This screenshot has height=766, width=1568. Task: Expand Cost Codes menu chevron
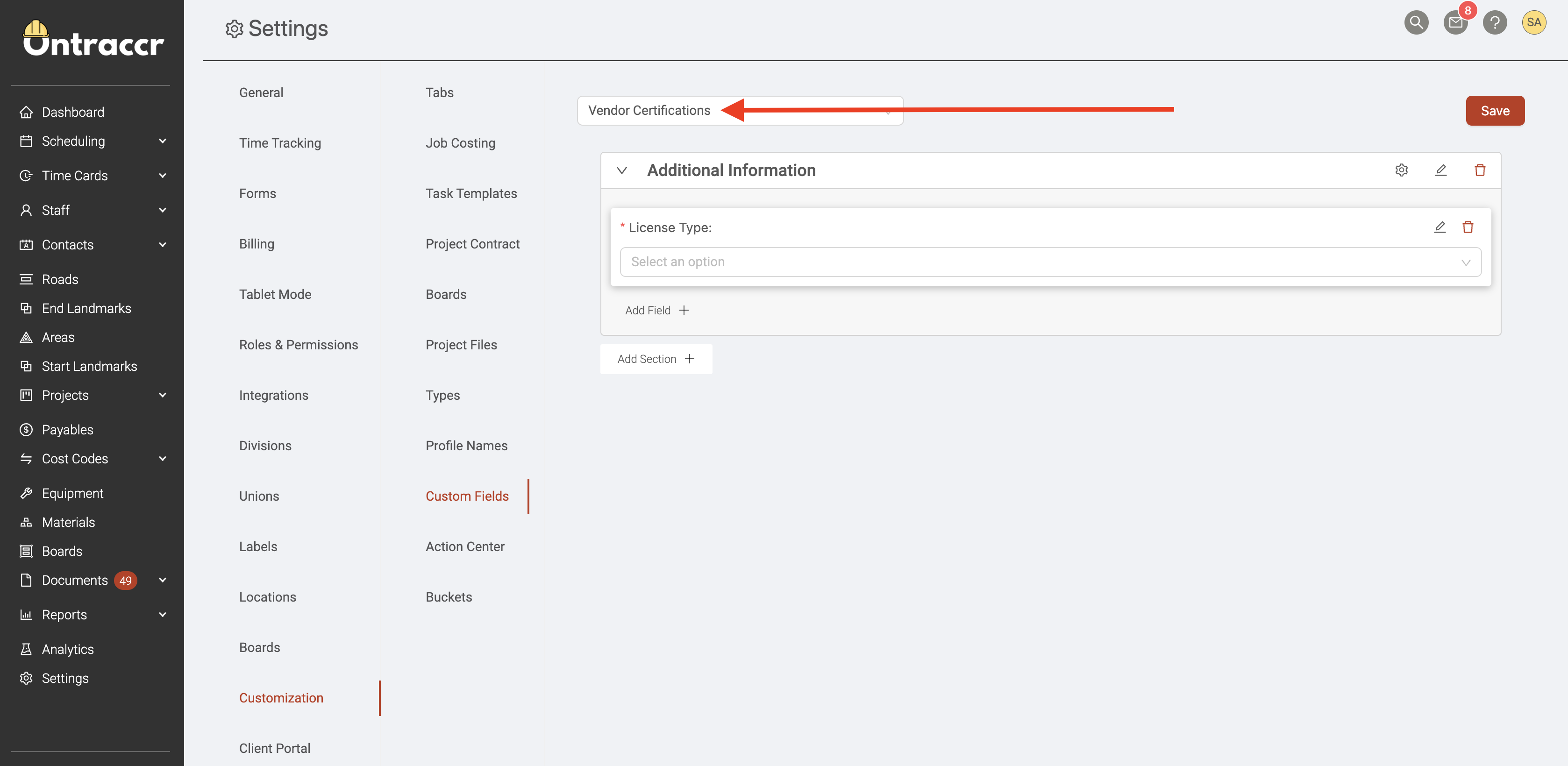click(163, 458)
